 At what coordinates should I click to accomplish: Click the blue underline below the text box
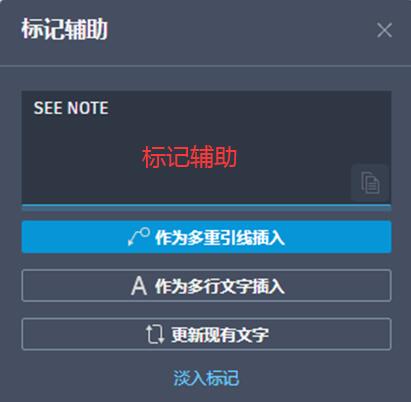(206, 207)
